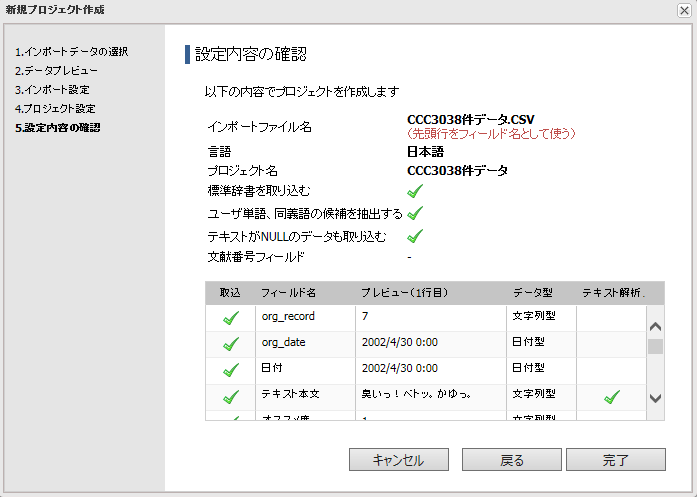Click the フィールド名 column header

289,293
